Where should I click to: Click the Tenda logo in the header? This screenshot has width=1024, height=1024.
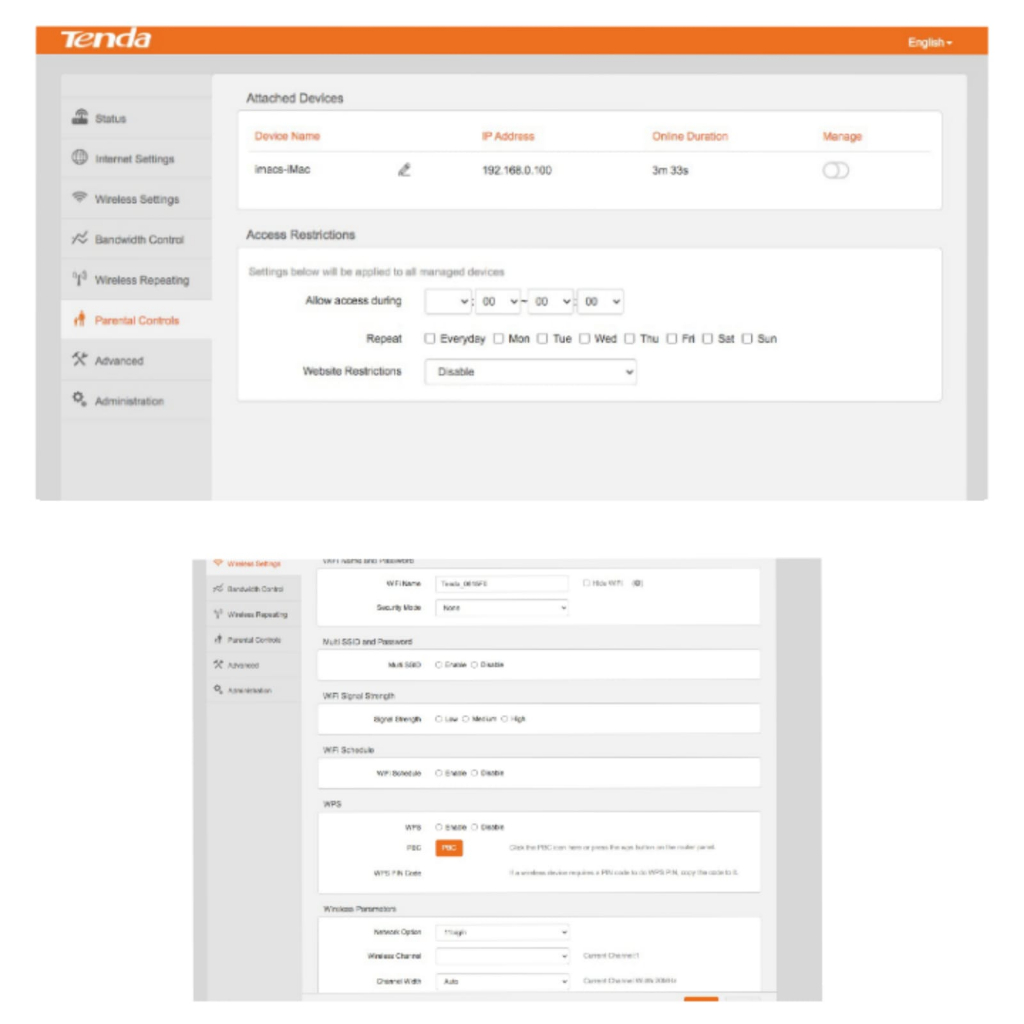tap(106, 40)
